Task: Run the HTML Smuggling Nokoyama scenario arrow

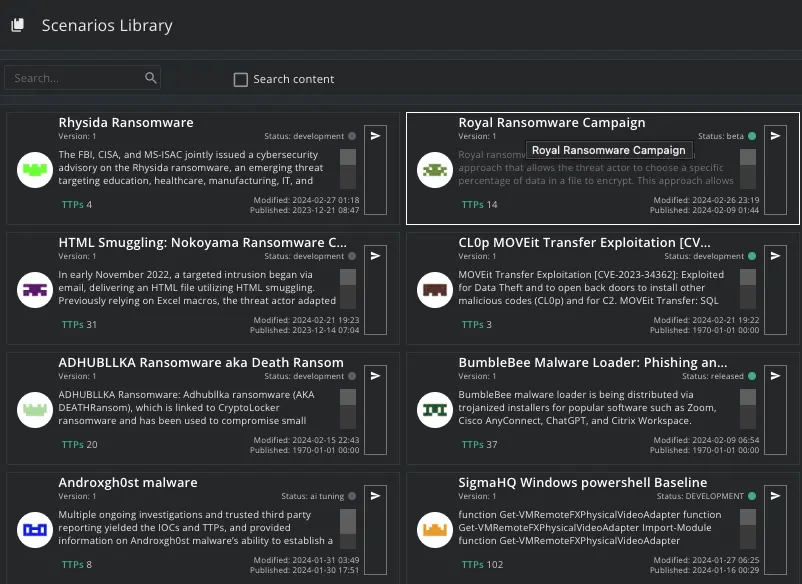Action: point(375,256)
